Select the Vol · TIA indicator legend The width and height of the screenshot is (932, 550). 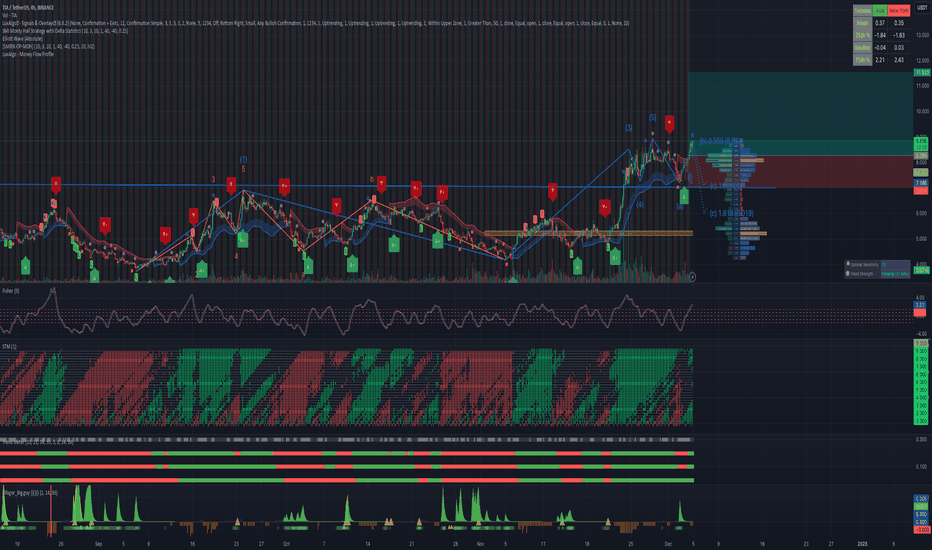(x=10, y=15)
